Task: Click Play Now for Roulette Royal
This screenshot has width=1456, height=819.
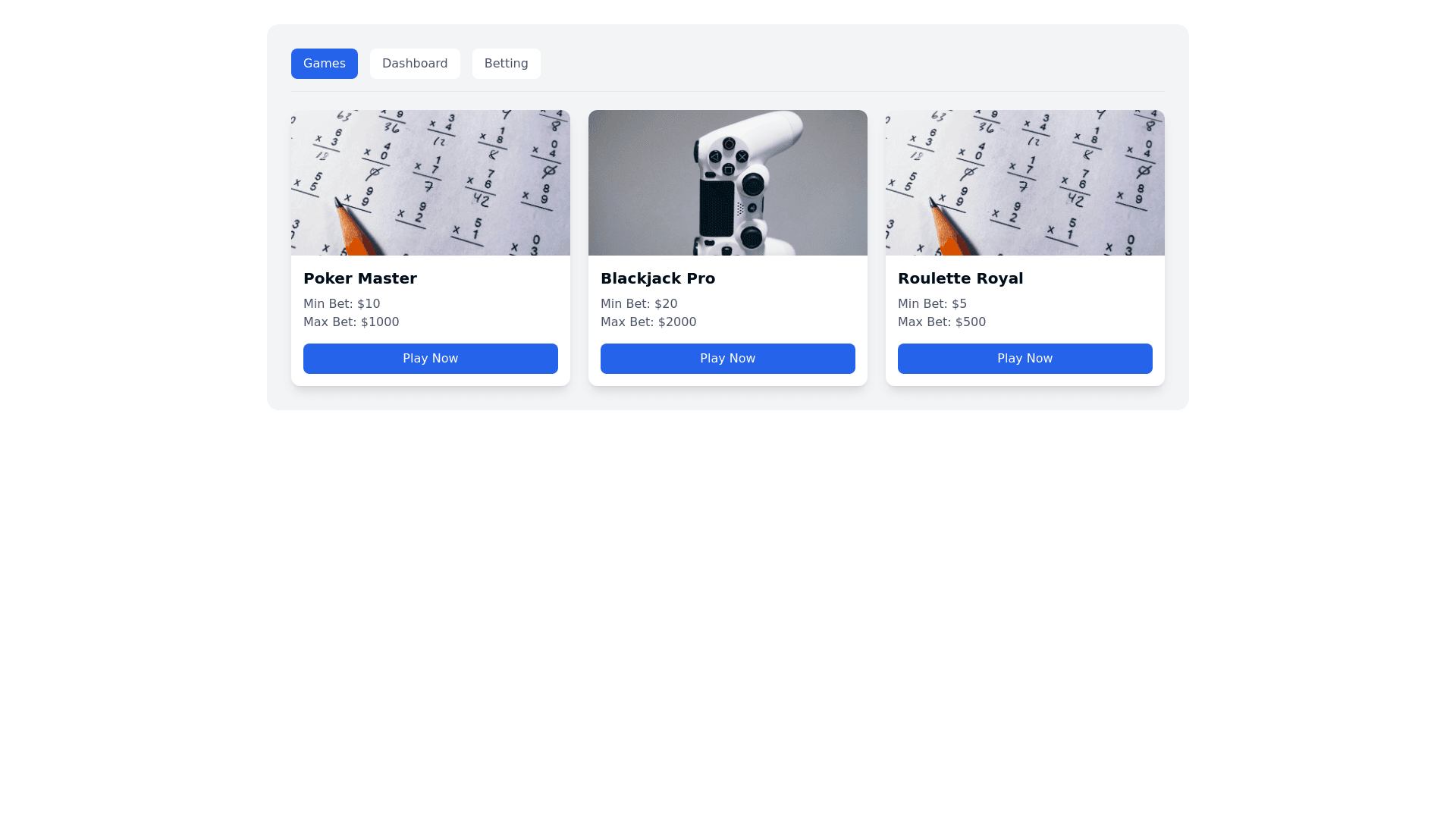Action: [1025, 359]
